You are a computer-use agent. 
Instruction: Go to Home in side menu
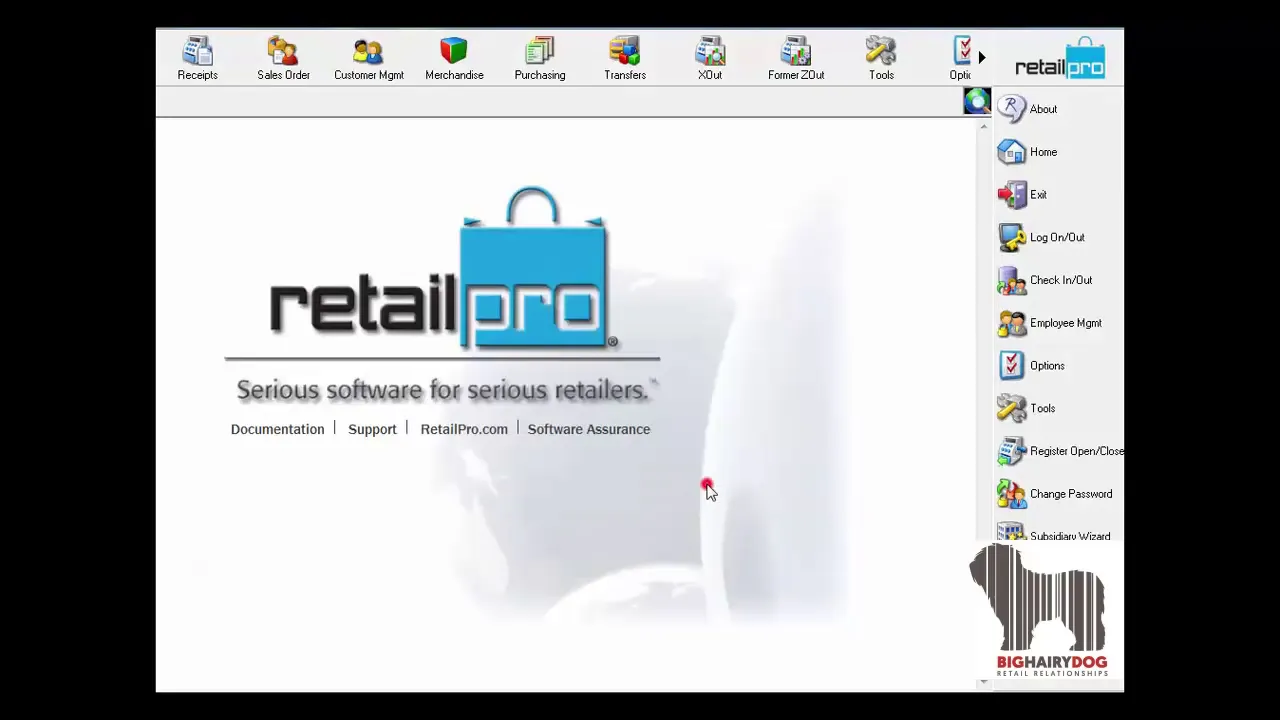1027,152
